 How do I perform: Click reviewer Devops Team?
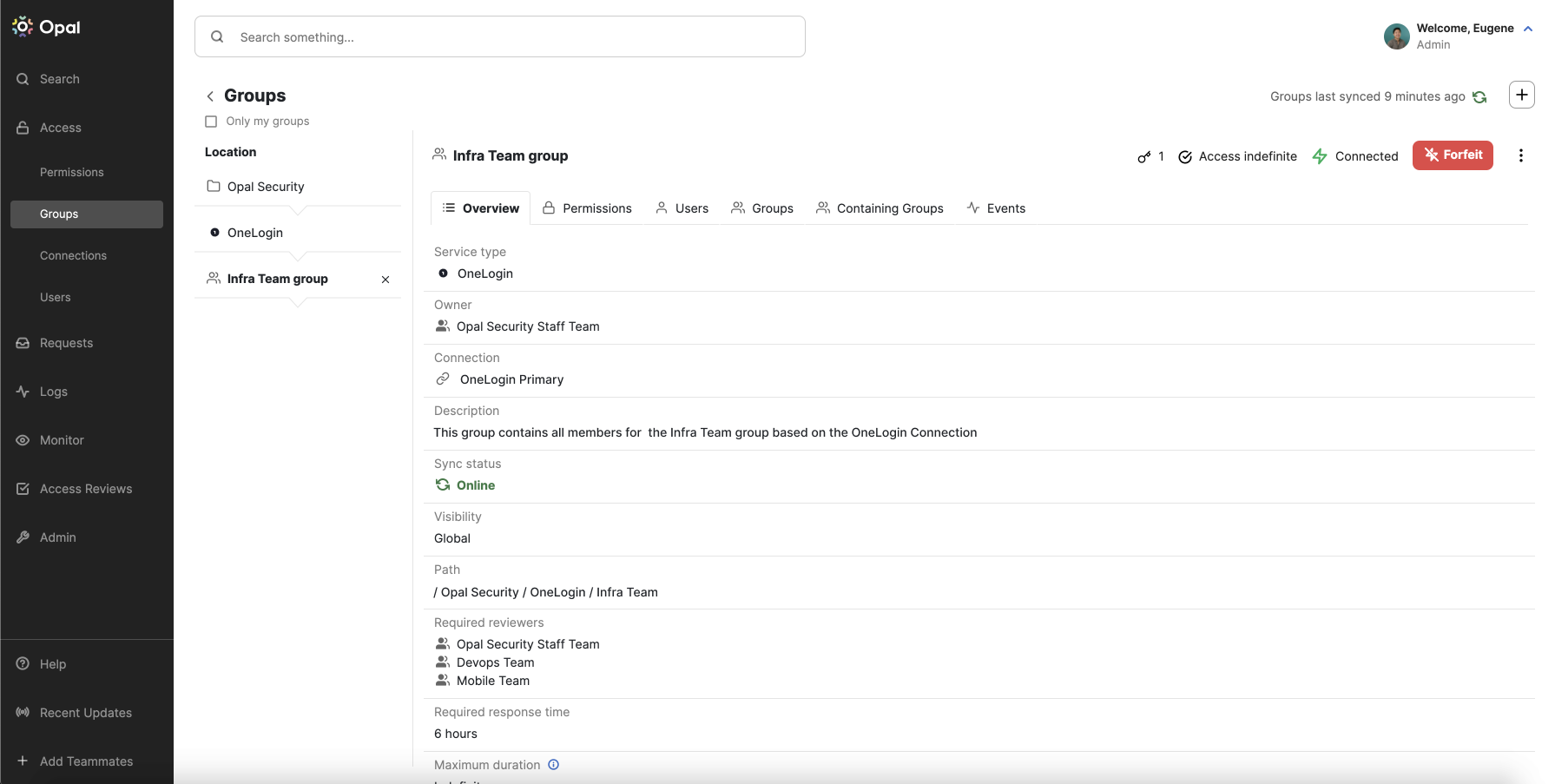[x=496, y=662]
